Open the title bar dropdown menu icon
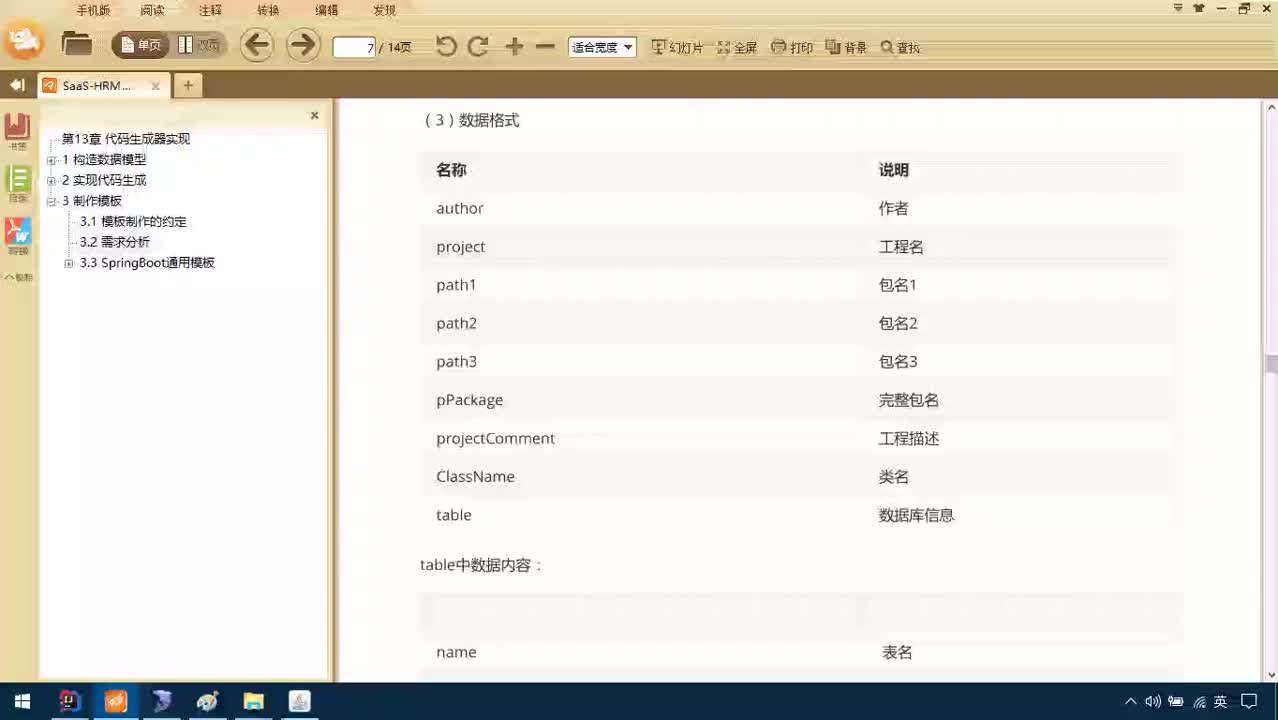This screenshot has width=1278, height=720. [1177, 8]
